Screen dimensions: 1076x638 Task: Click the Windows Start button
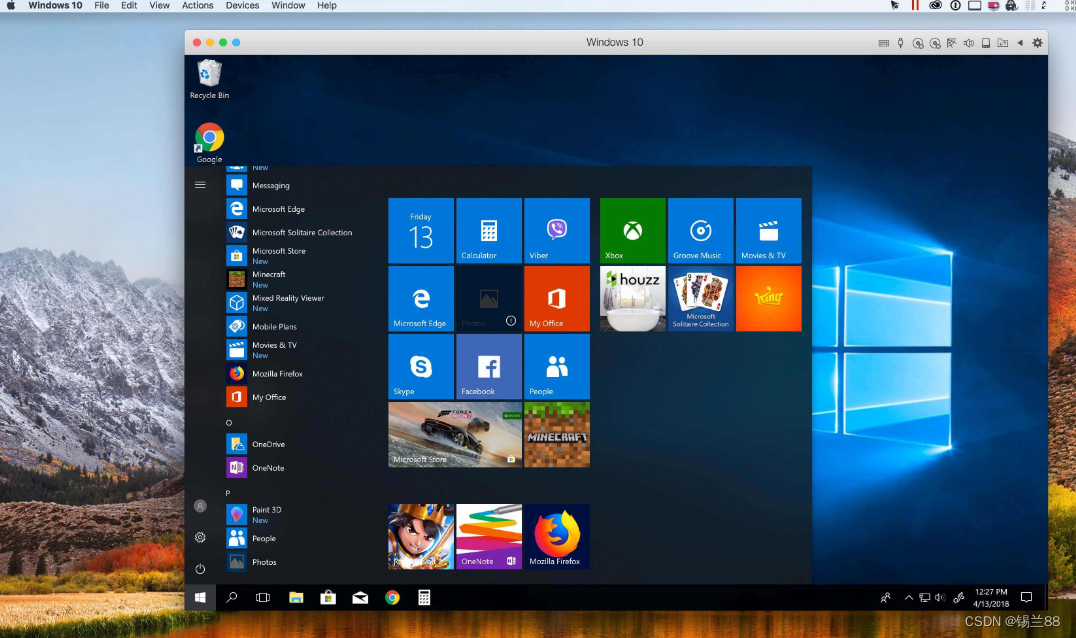(200, 598)
